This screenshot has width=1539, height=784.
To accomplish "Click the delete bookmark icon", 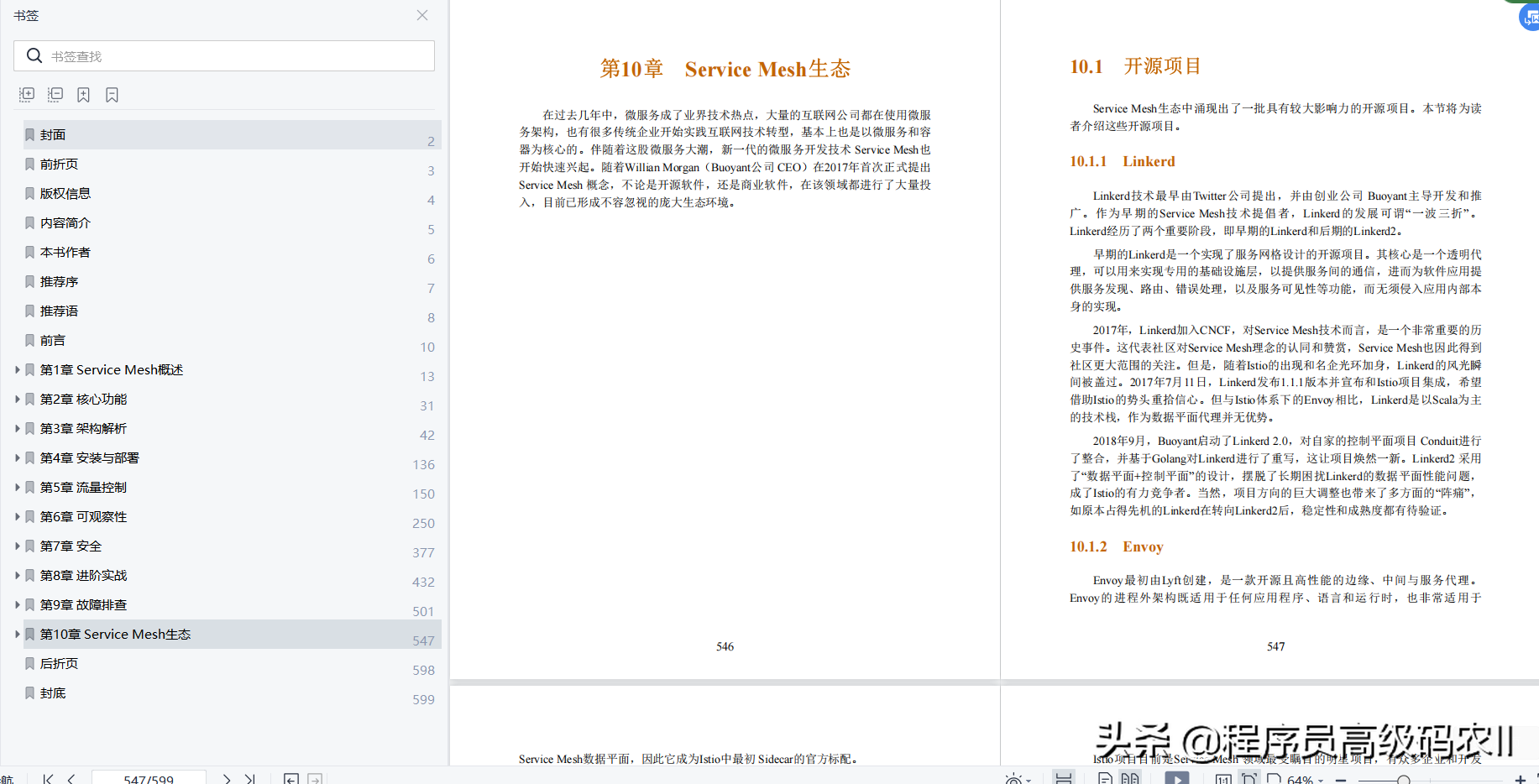I will coord(112,95).
